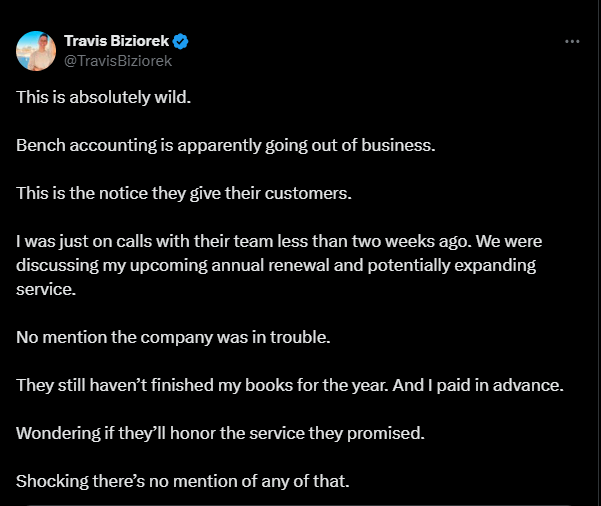This screenshot has width=601, height=506.
Task: Click "Wondering if they'll honor the service they promised."
Action: (x=220, y=433)
